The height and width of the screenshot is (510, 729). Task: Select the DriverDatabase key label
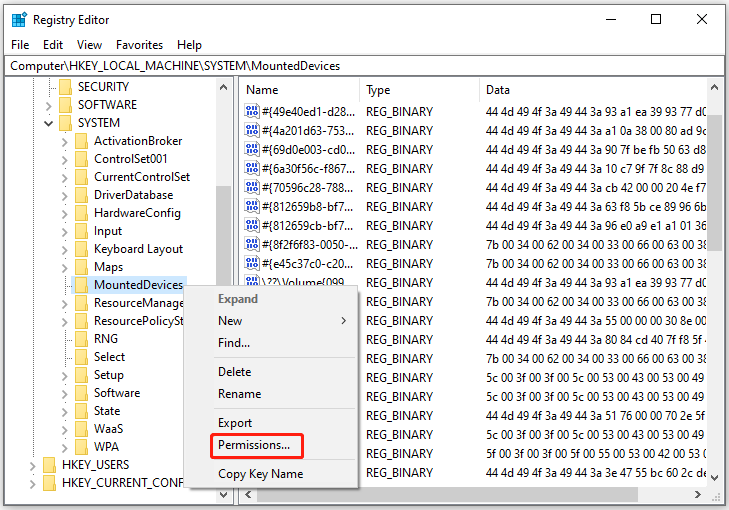[x=133, y=195]
